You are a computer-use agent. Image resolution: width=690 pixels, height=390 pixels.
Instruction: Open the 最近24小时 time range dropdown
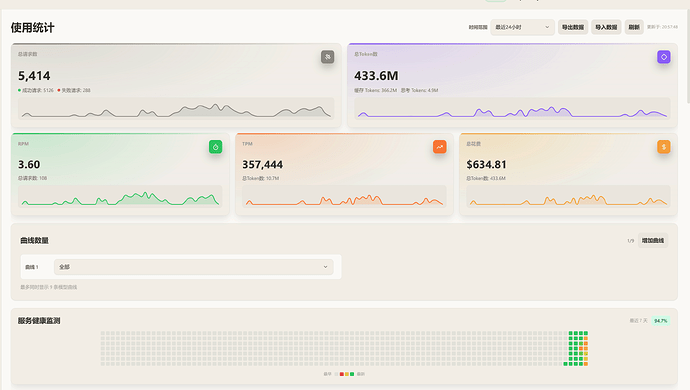522,27
